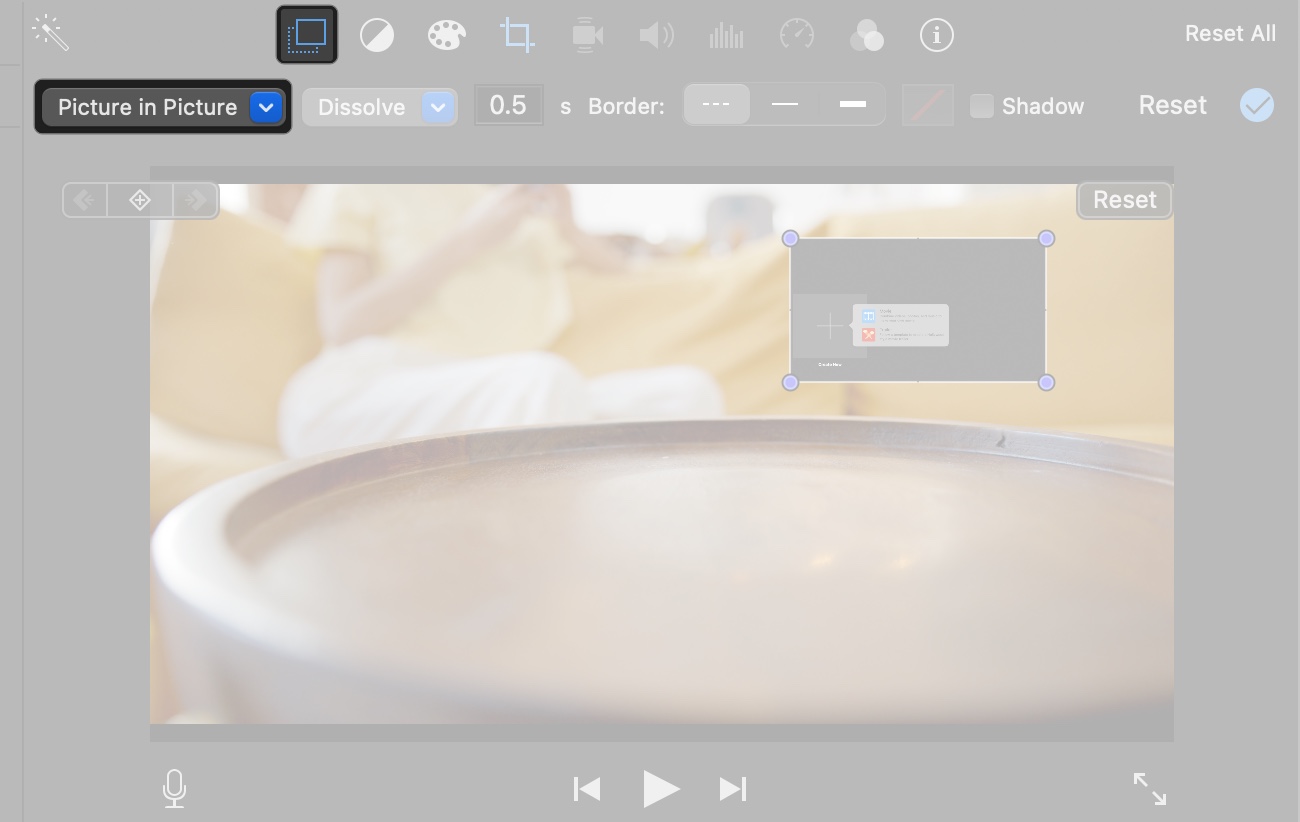This screenshot has height=822, width=1300.
Task: Open the Volume controls
Action: pos(657,35)
